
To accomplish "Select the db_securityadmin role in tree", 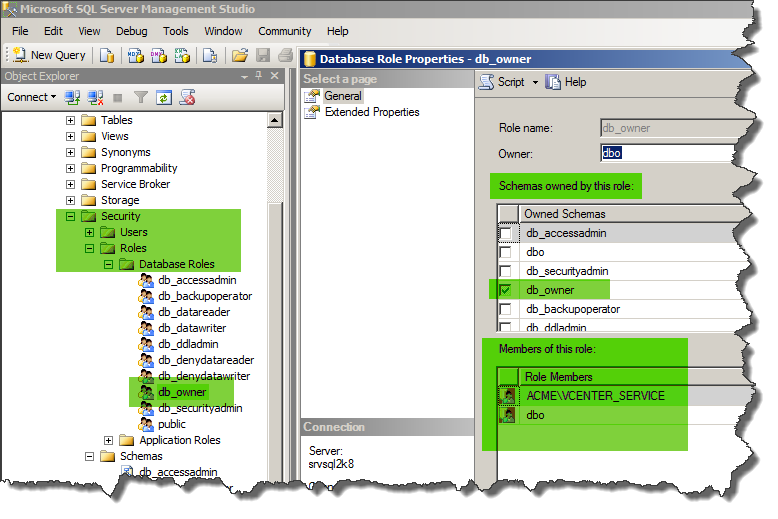I will pos(200,408).
